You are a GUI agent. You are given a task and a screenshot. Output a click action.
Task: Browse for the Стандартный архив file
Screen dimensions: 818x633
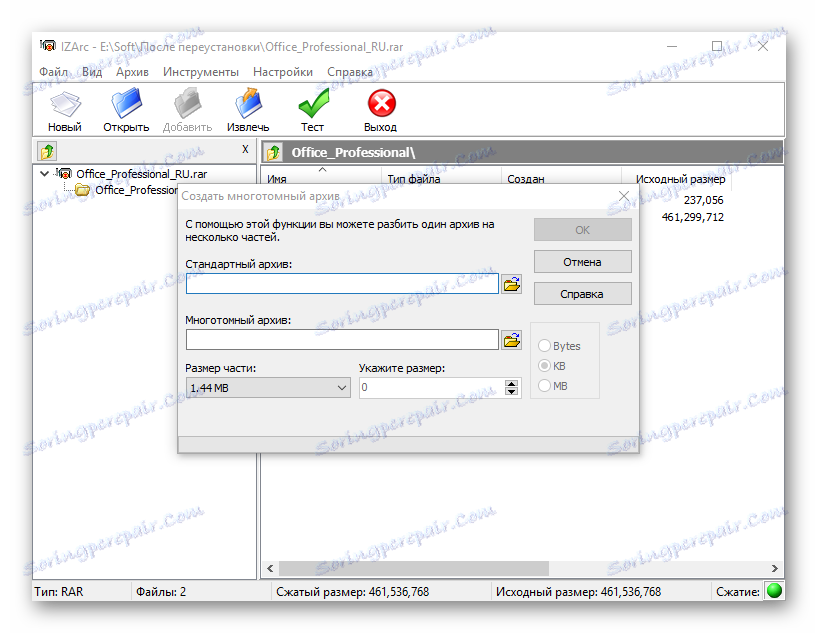coord(511,284)
